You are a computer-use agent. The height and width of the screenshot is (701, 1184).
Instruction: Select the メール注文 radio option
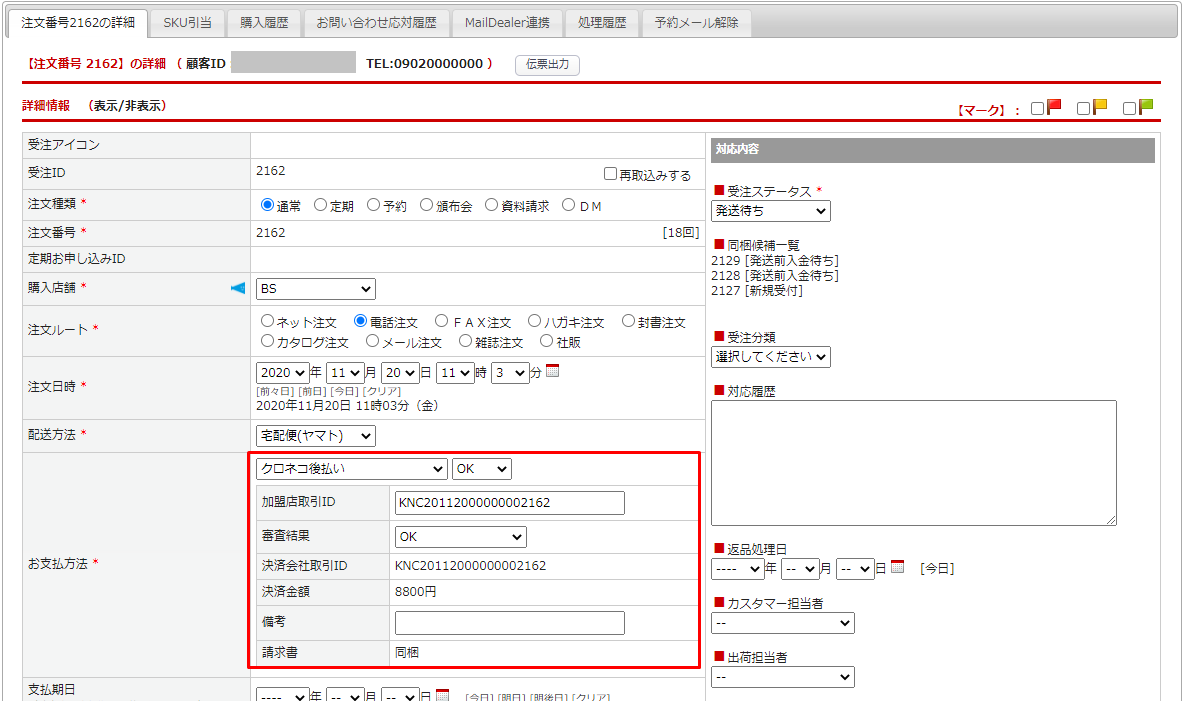[372, 341]
